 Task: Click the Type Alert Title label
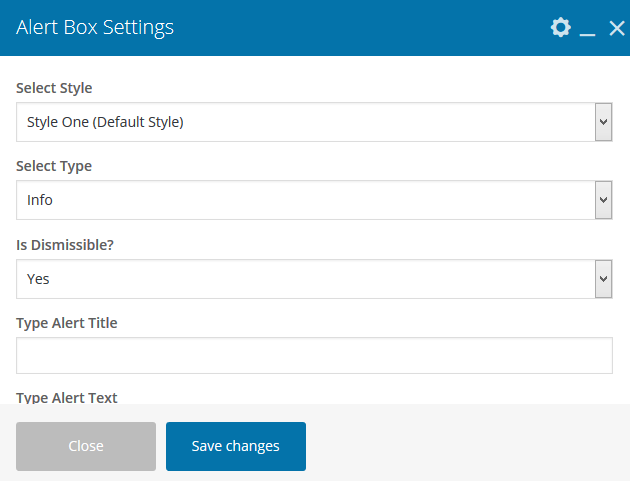(67, 323)
